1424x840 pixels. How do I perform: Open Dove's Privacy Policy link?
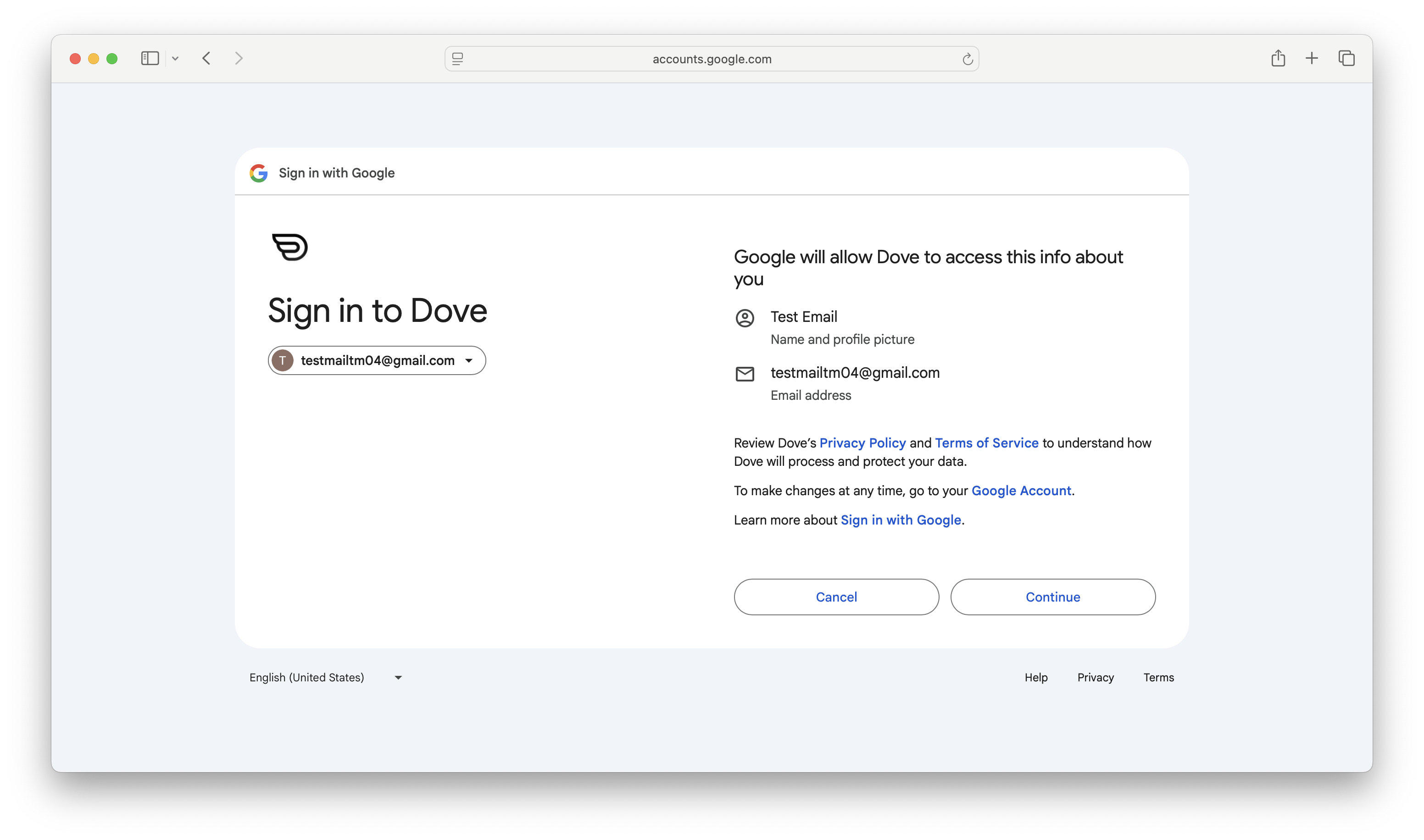point(862,443)
